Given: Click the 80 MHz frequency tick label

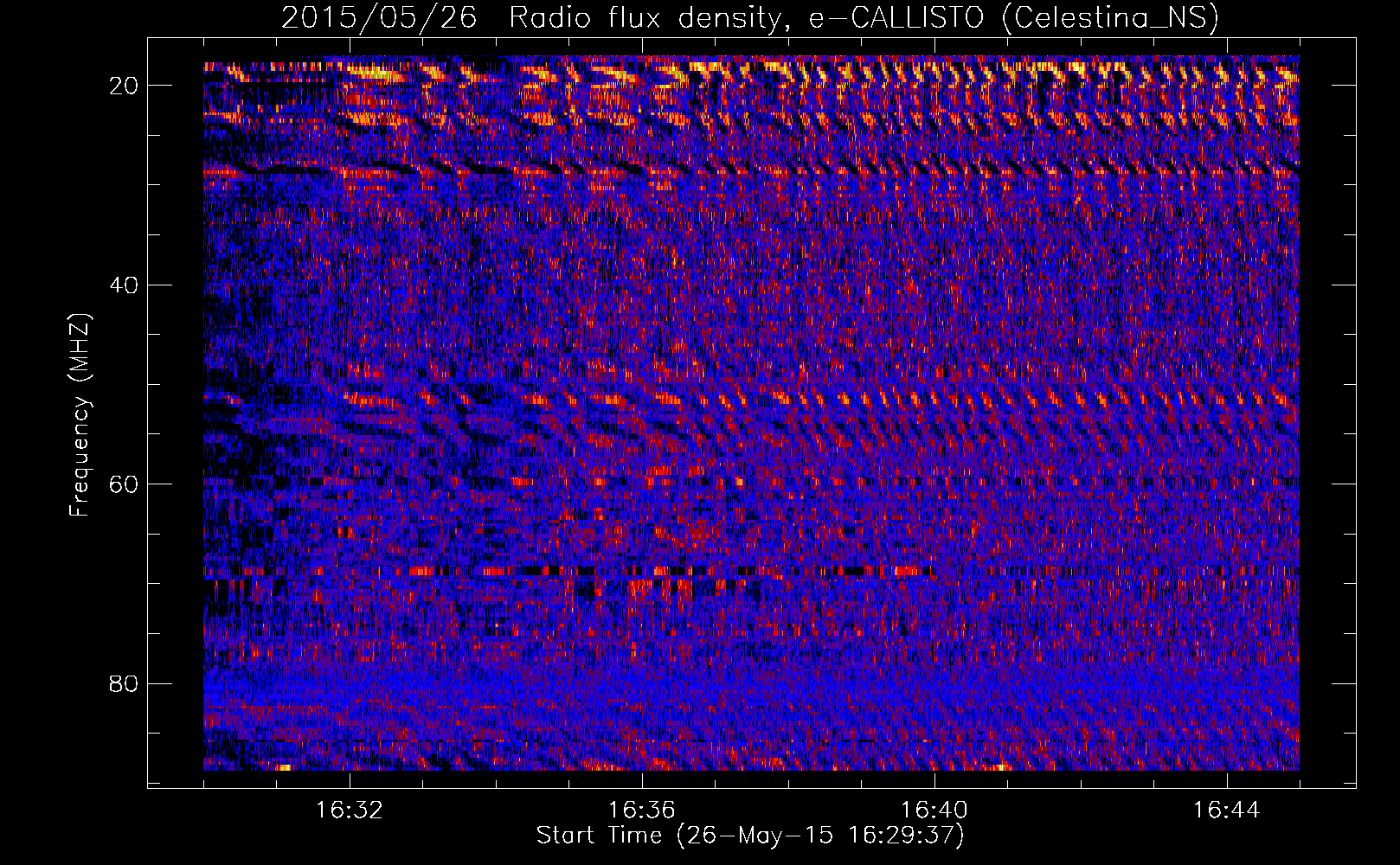Looking at the screenshot, I should [x=124, y=683].
